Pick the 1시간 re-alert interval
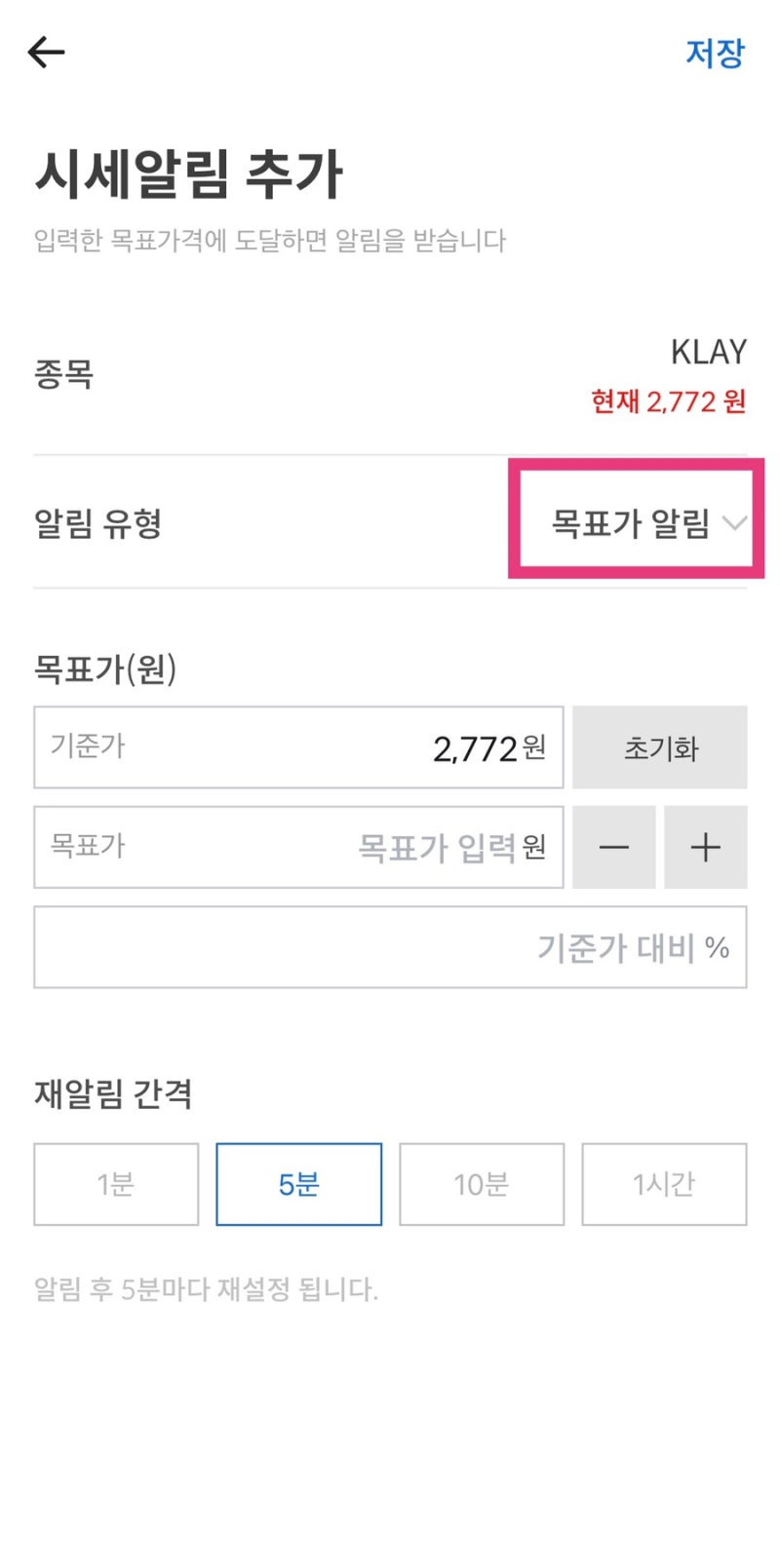Viewport: 780px width, 1568px height. pyautogui.click(x=664, y=1184)
